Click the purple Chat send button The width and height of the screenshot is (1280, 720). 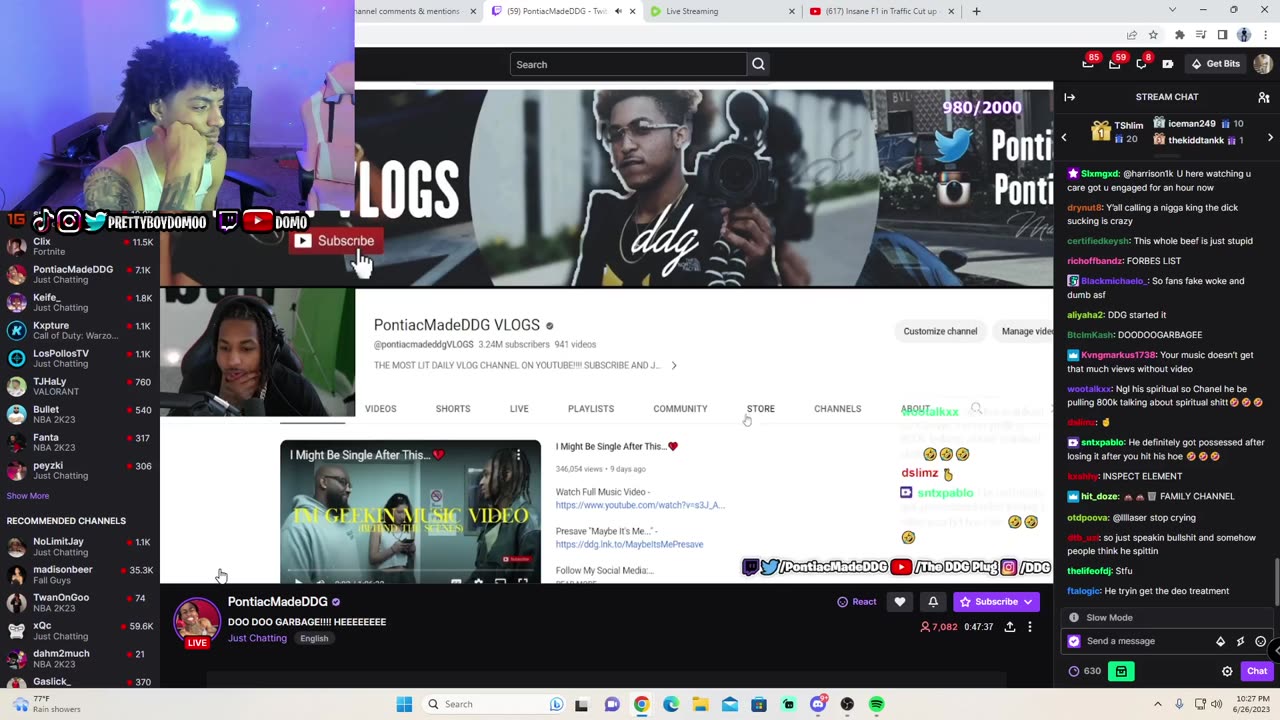coord(1257,671)
